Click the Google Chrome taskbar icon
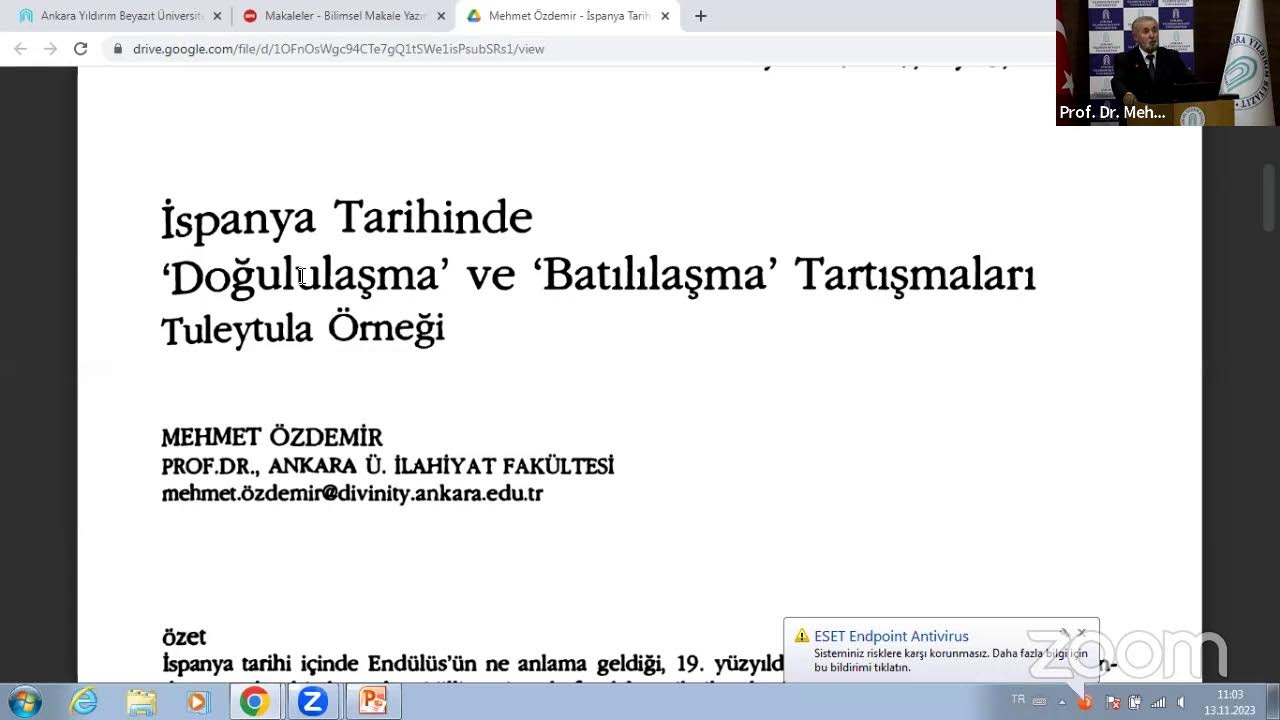The height and width of the screenshot is (720, 1280). pyautogui.click(x=254, y=702)
